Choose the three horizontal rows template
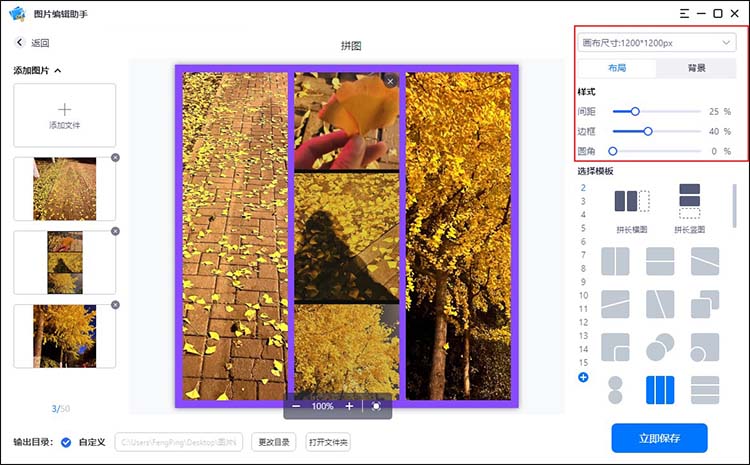Viewport: 750px width, 465px height. click(705, 390)
